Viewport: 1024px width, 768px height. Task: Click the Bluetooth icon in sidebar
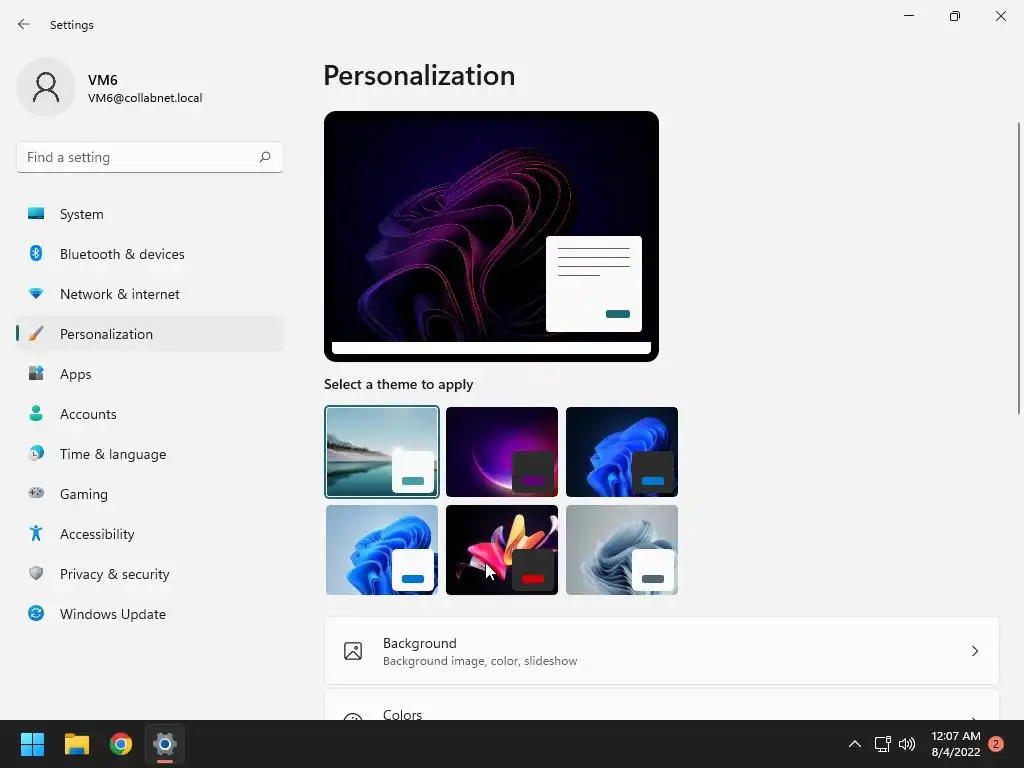coord(36,253)
